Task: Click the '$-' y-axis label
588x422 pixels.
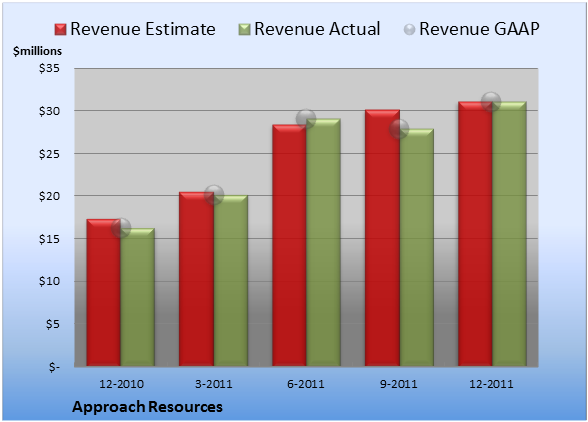Action: pyautogui.click(x=54, y=366)
